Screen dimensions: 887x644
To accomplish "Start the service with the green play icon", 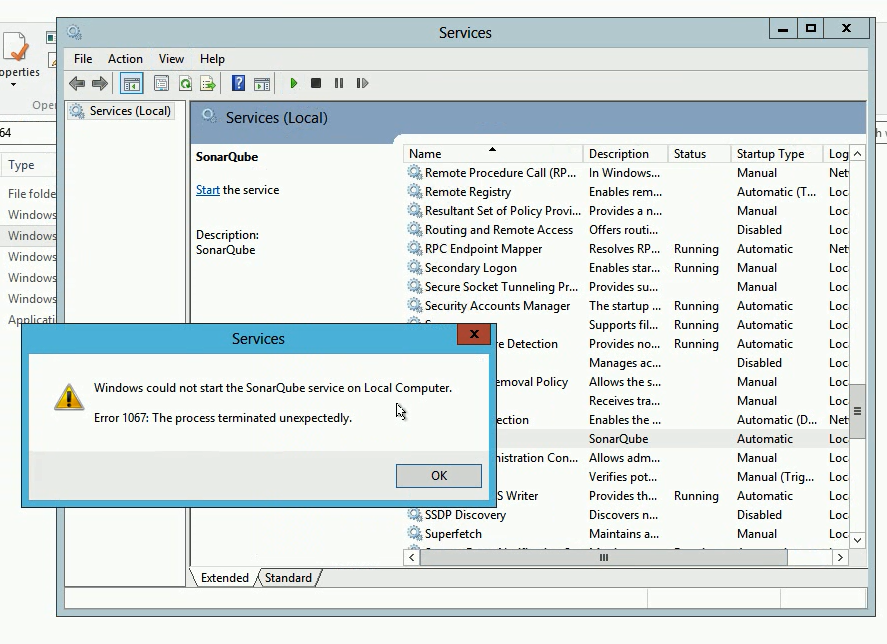I will point(294,84).
